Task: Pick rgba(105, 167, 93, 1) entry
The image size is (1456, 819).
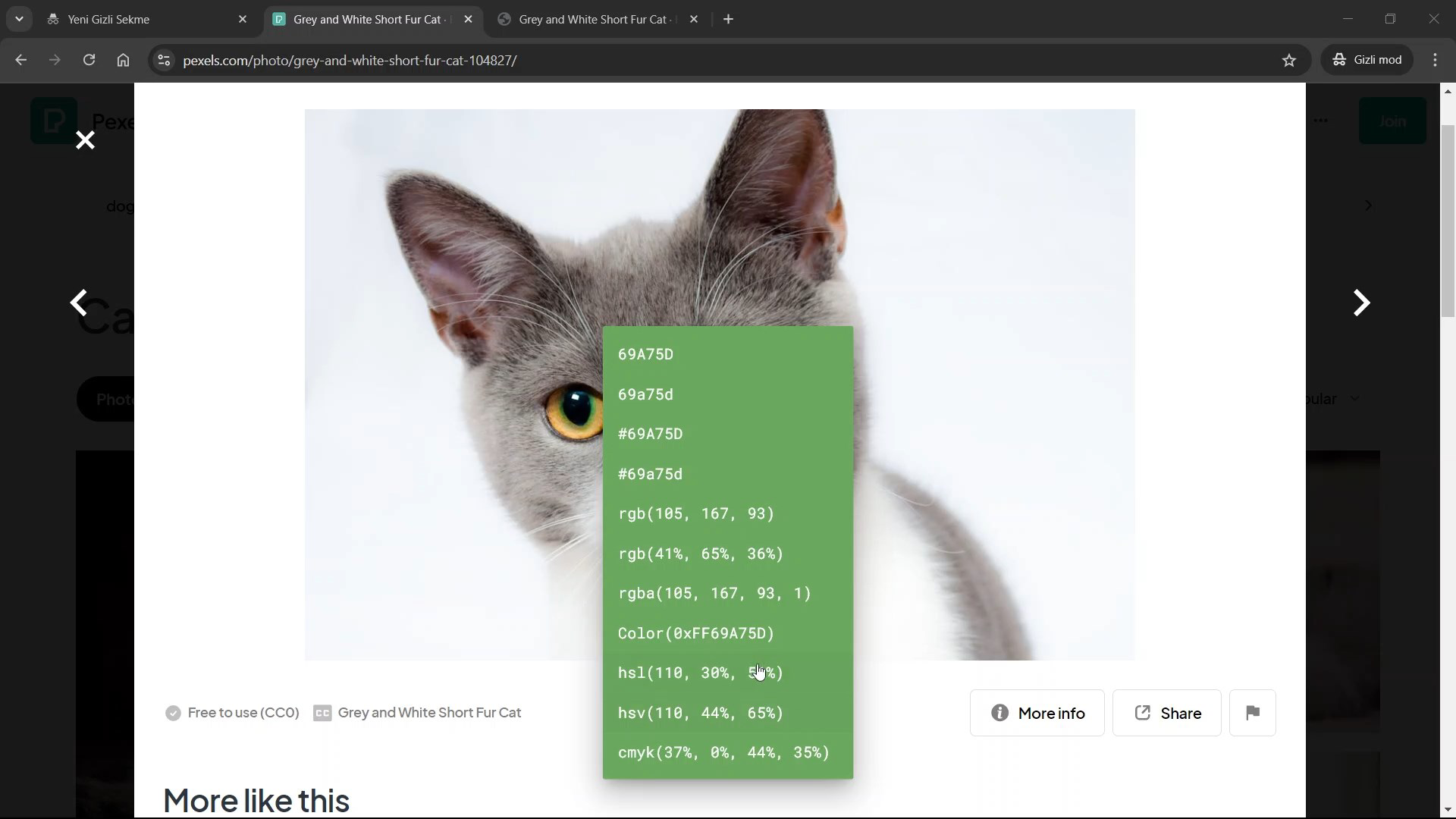Action: [x=727, y=593]
